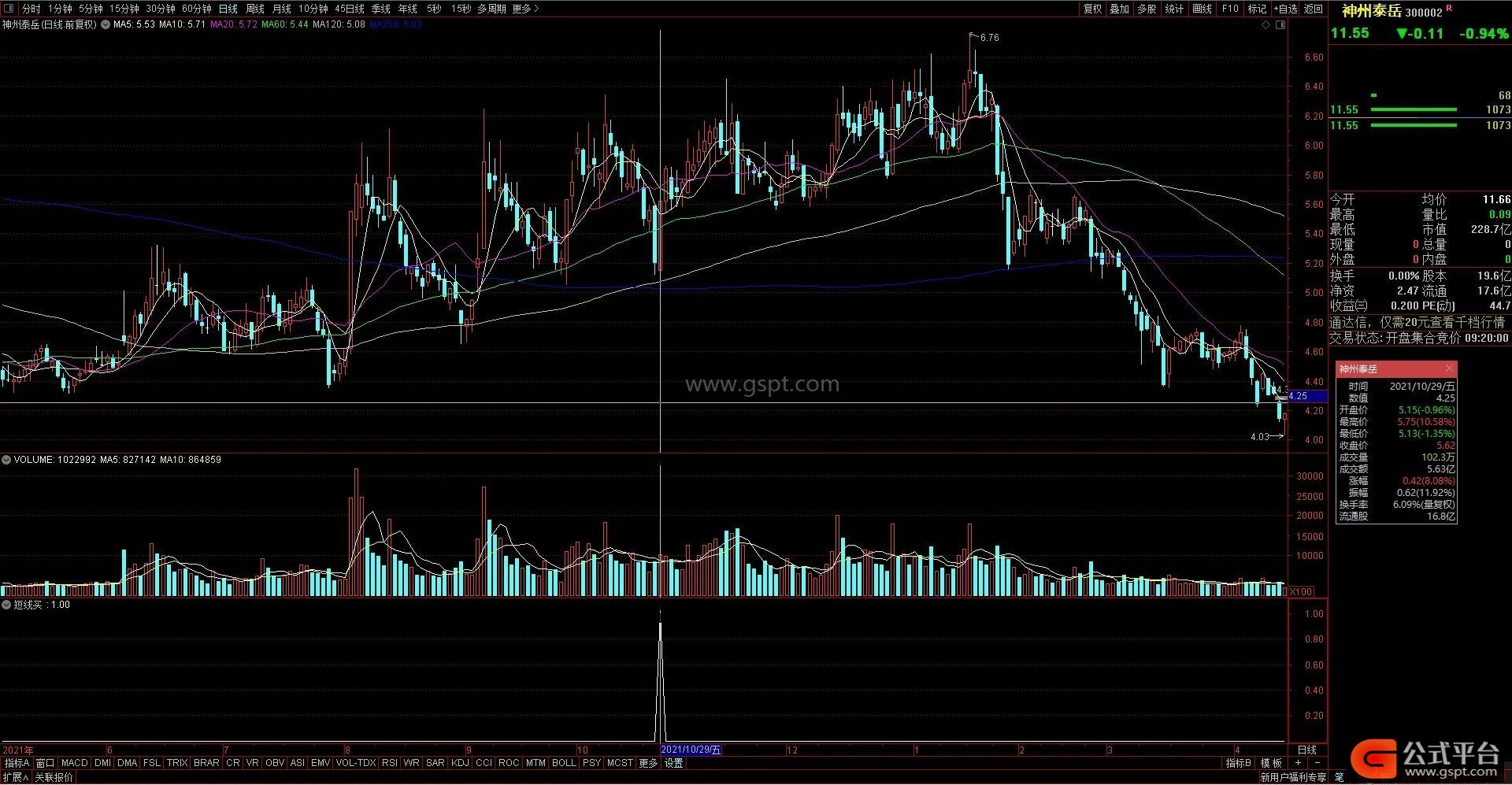This screenshot has height=785, width=1512.
Task: Click the 神州泰岳 300002 stock title
Action: (x=1392, y=11)
